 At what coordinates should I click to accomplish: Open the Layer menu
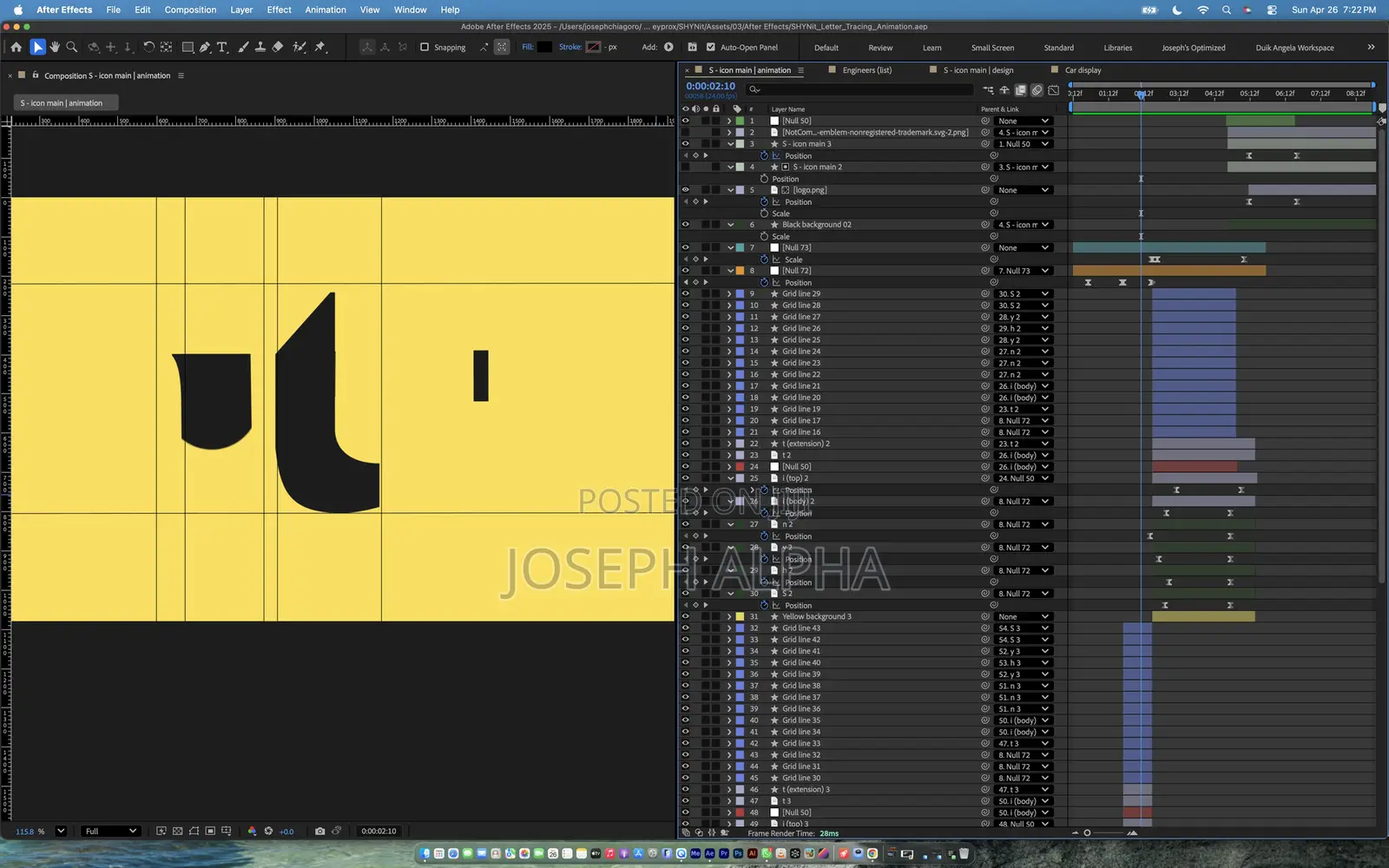pos(241,10)
